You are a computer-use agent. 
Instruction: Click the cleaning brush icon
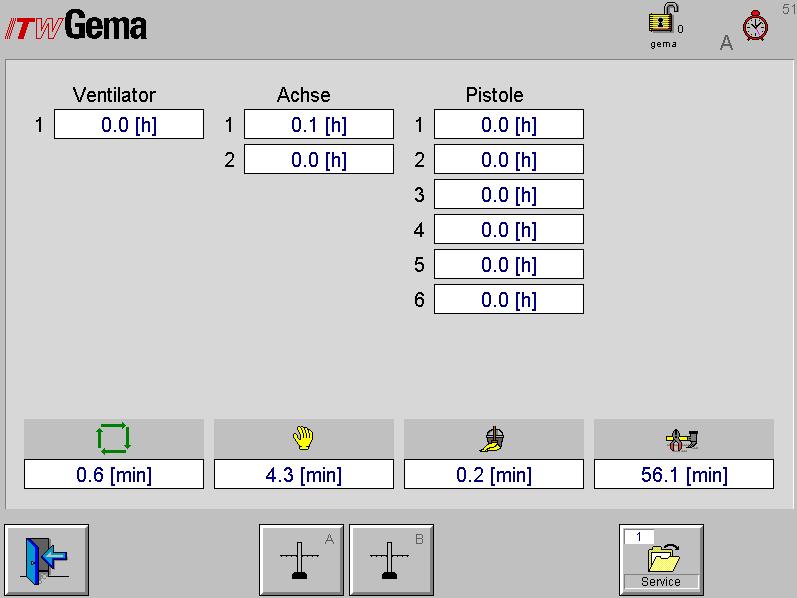tap(493, 439)
